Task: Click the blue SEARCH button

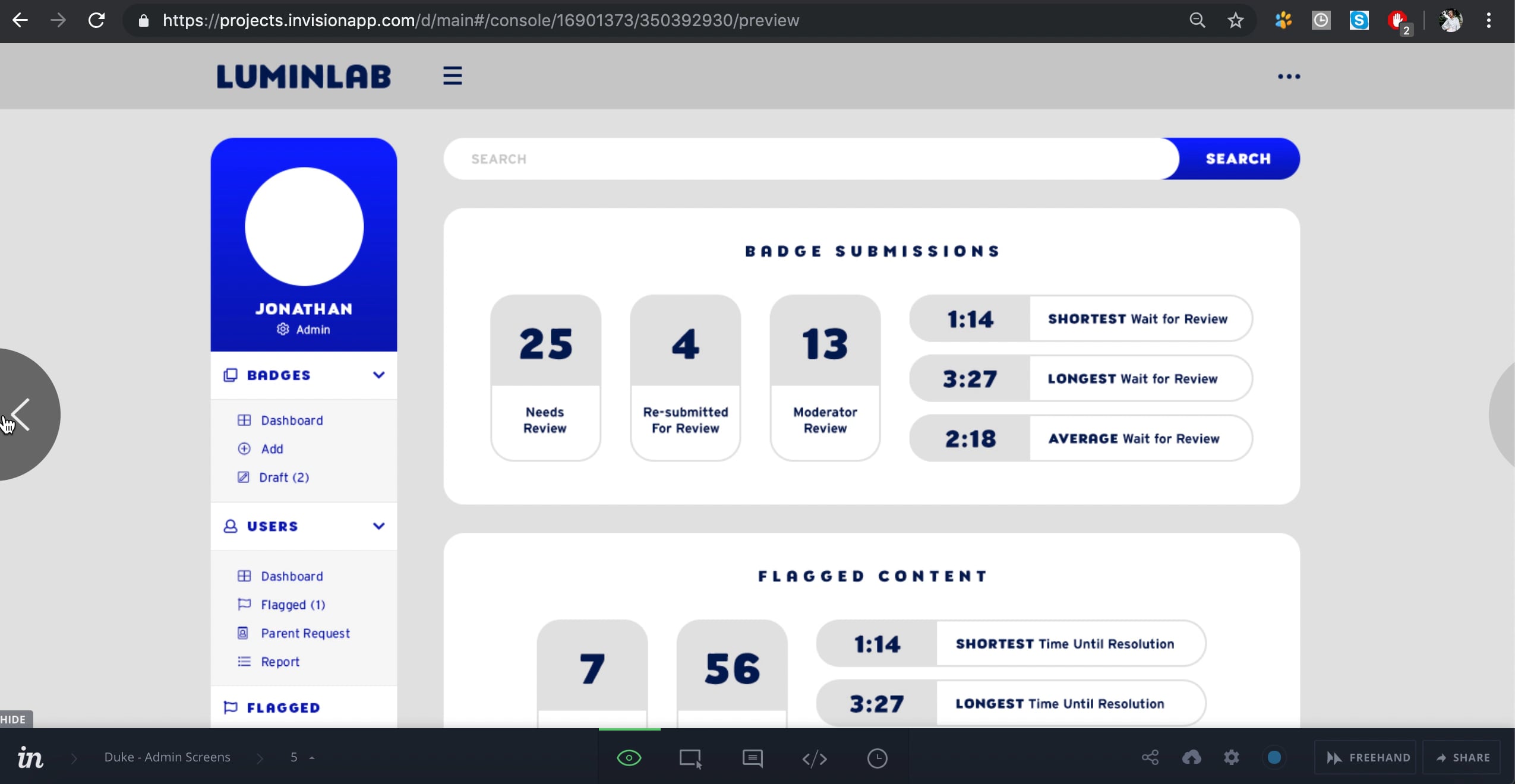Action: click(1238, 159)
